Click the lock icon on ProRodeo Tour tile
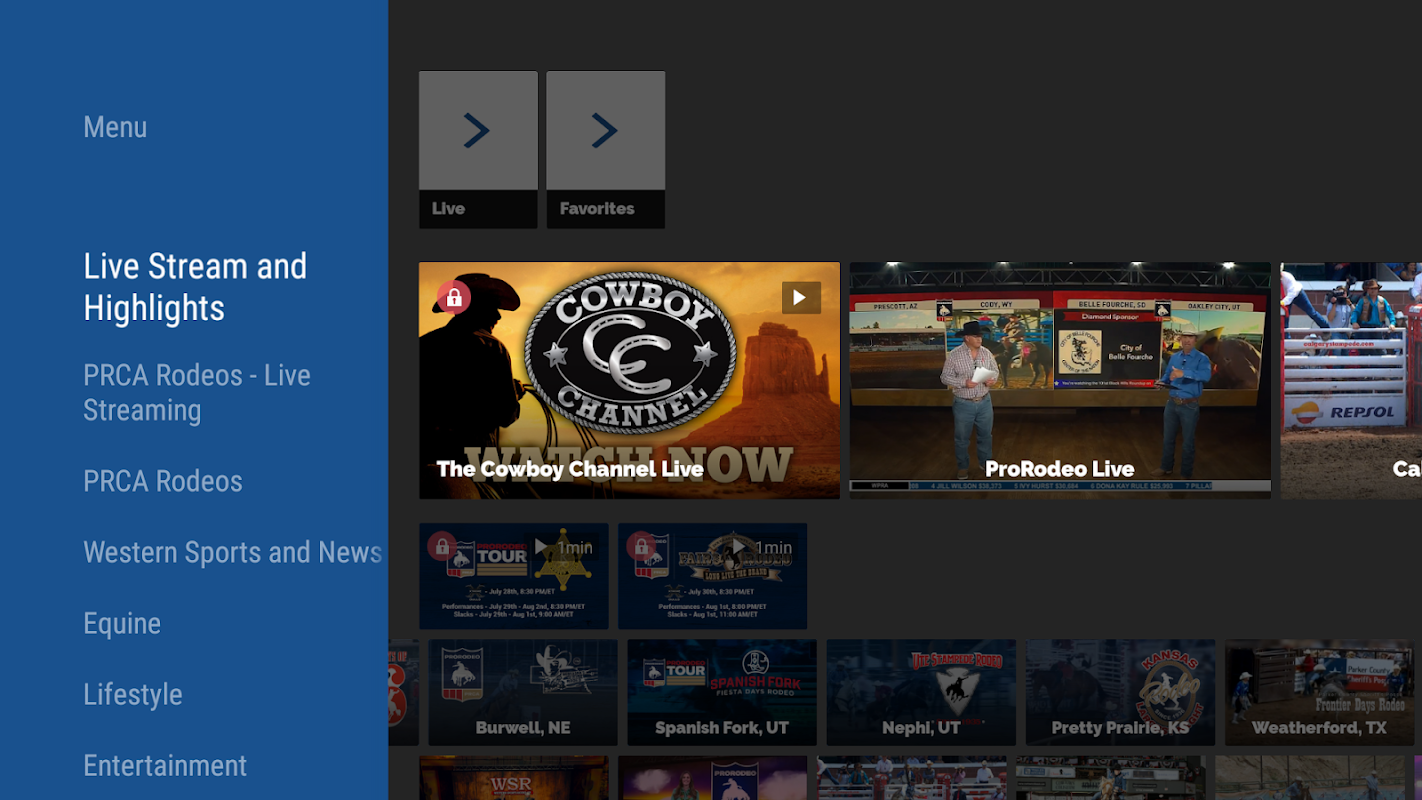The image size is (1422, 800). pos(442,547)
